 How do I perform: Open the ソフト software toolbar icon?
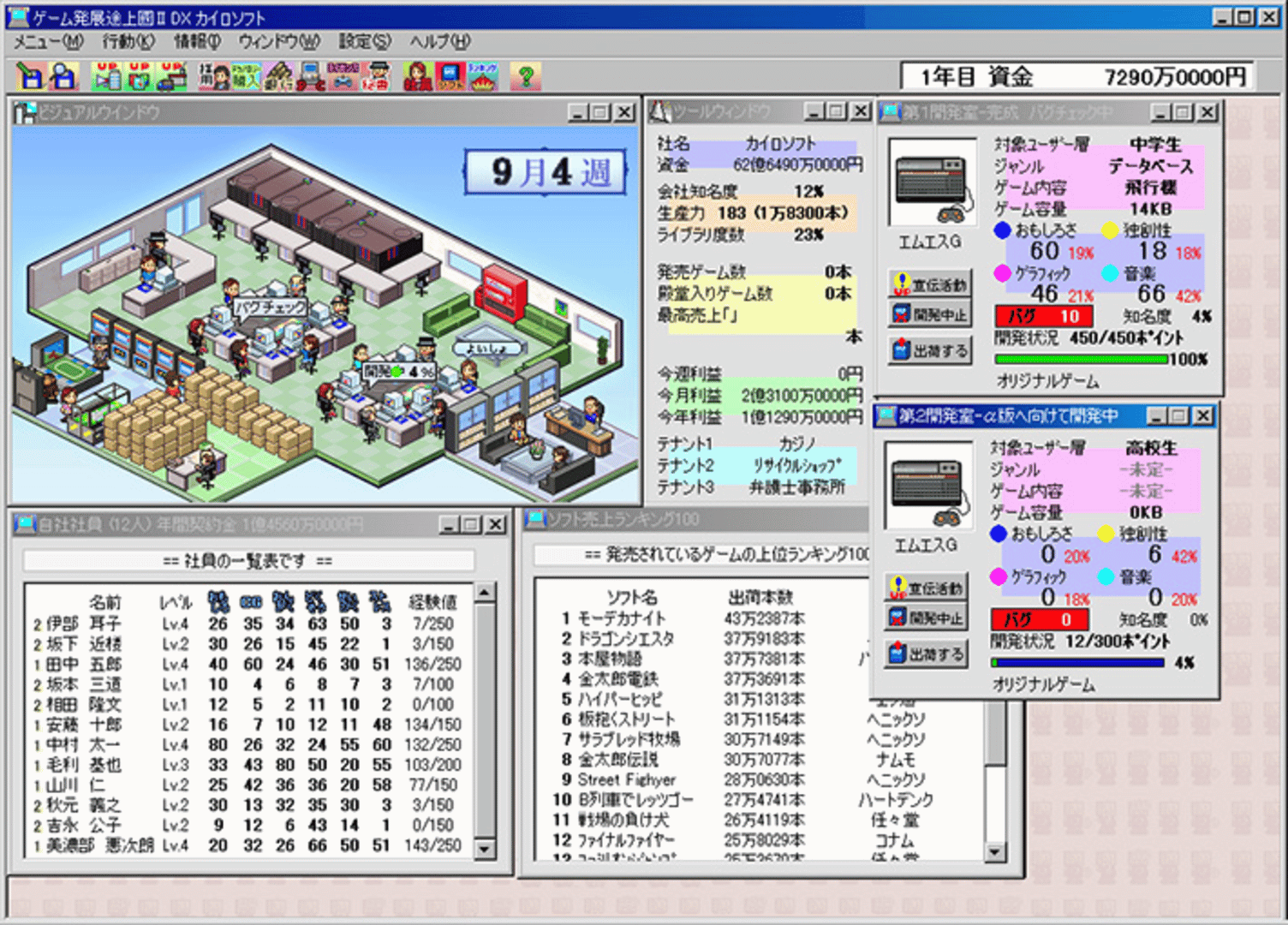(x=450, y=76)
